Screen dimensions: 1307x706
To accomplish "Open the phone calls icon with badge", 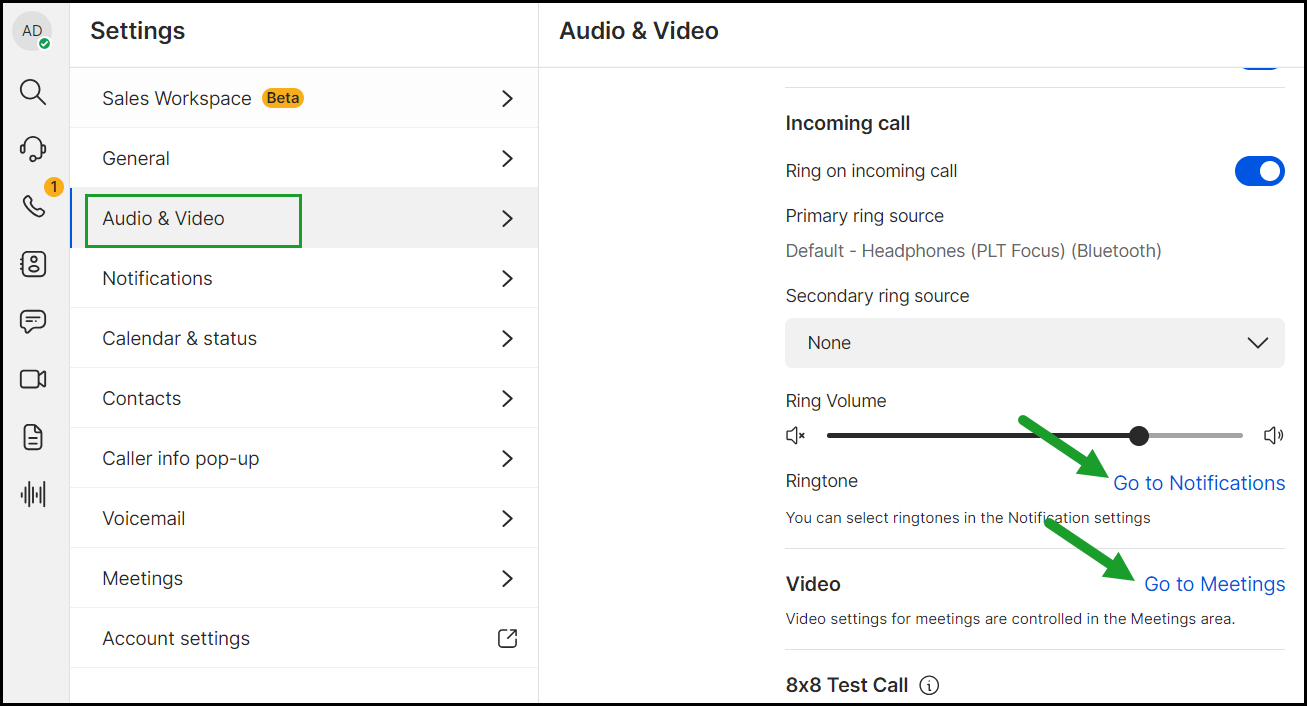I will click(33, 206).
